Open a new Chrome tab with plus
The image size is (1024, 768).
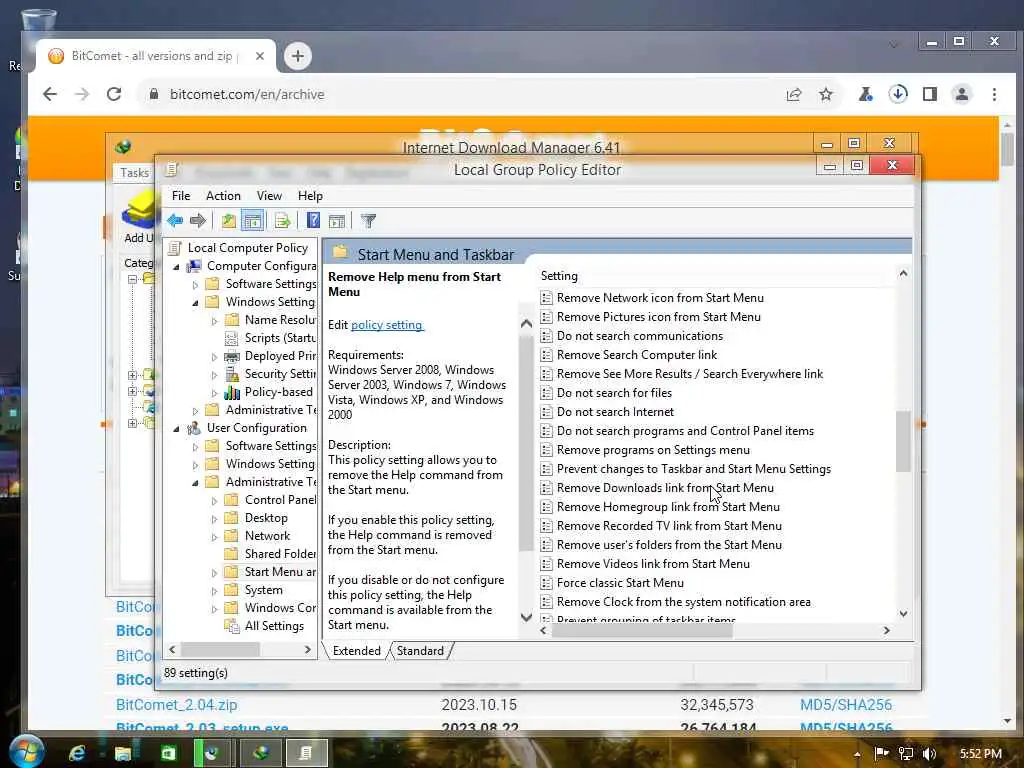[298, 56]
